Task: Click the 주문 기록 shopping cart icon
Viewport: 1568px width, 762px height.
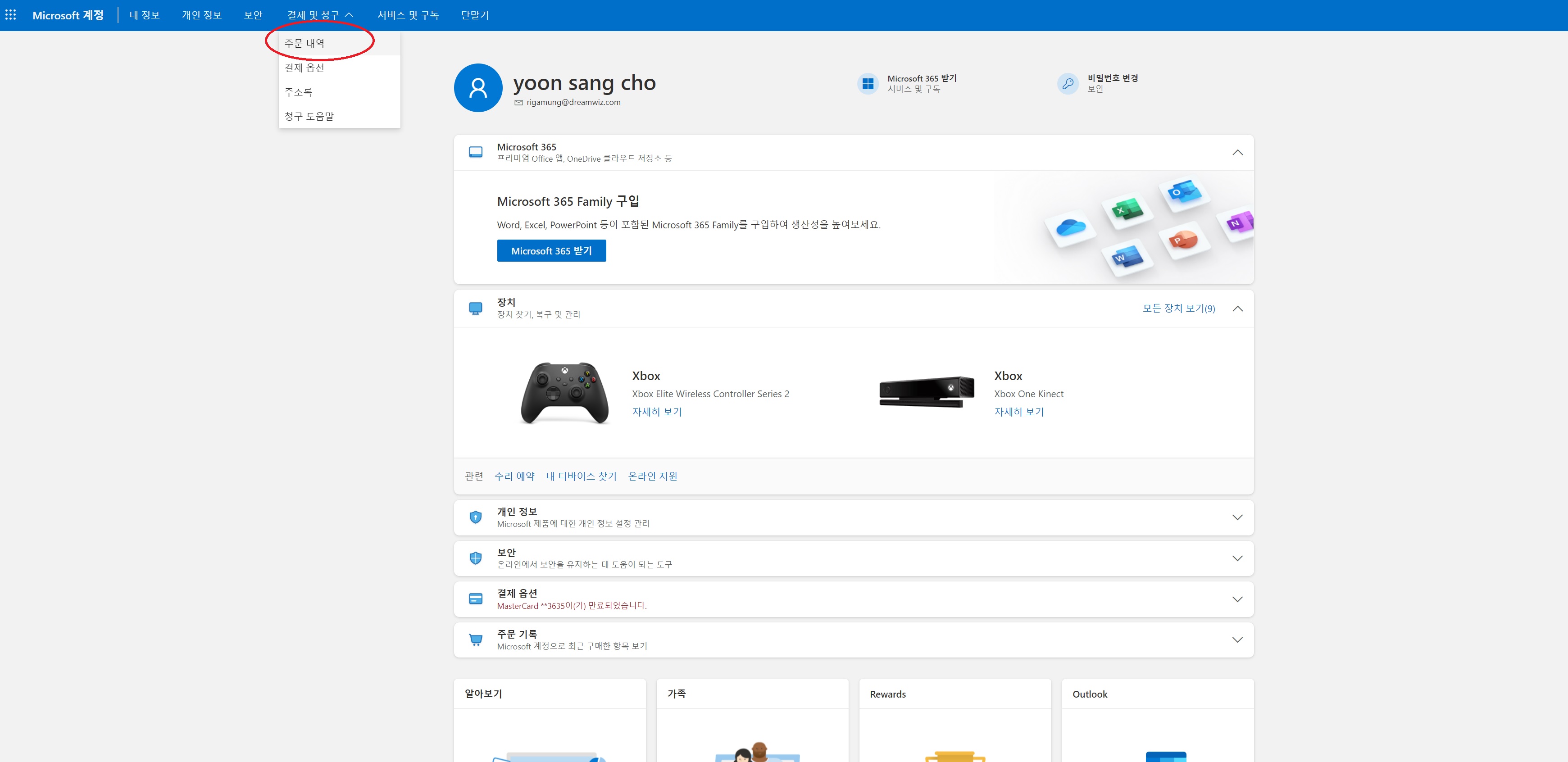Action: coord(475,640)
